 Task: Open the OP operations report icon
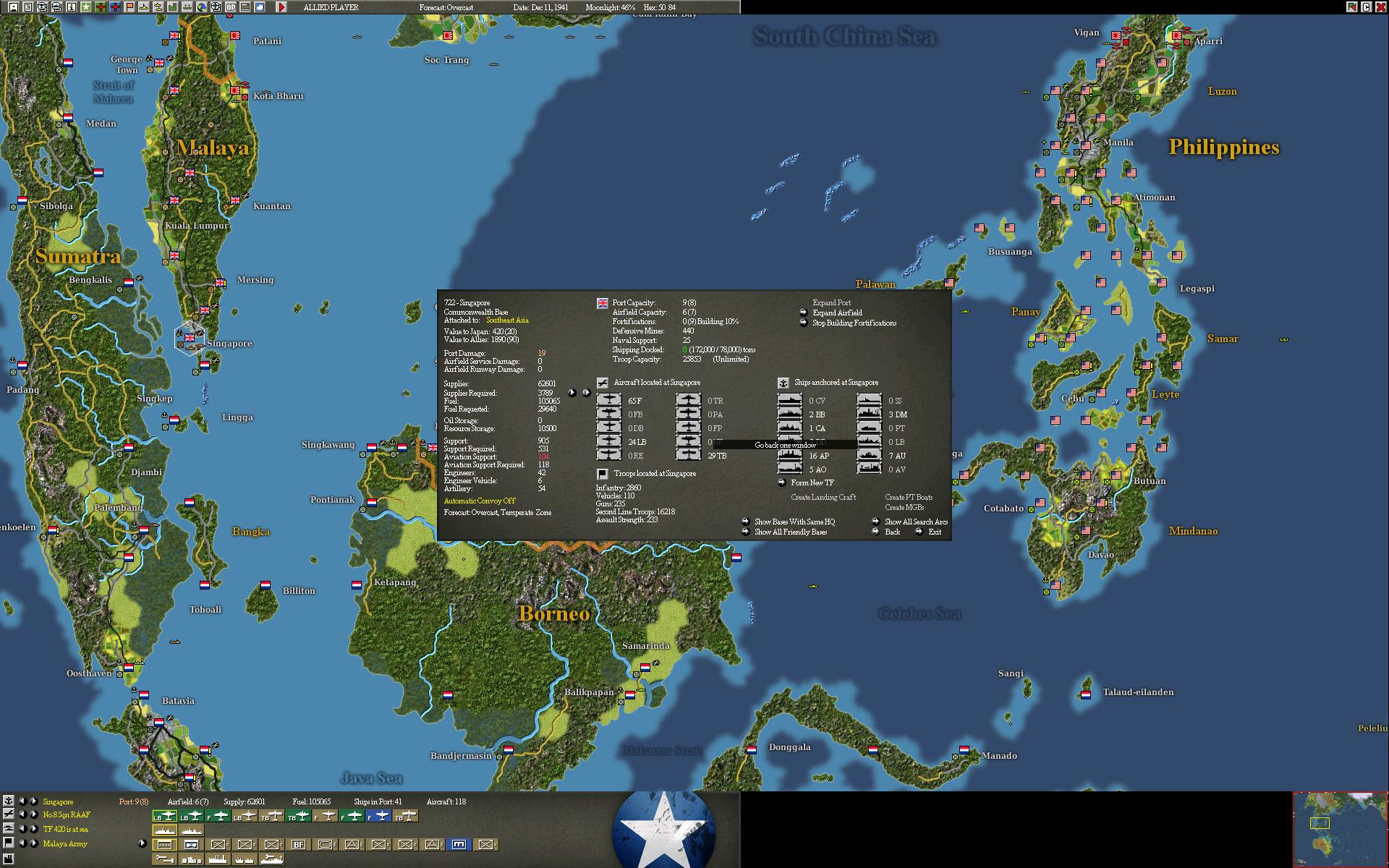point(231,7)
